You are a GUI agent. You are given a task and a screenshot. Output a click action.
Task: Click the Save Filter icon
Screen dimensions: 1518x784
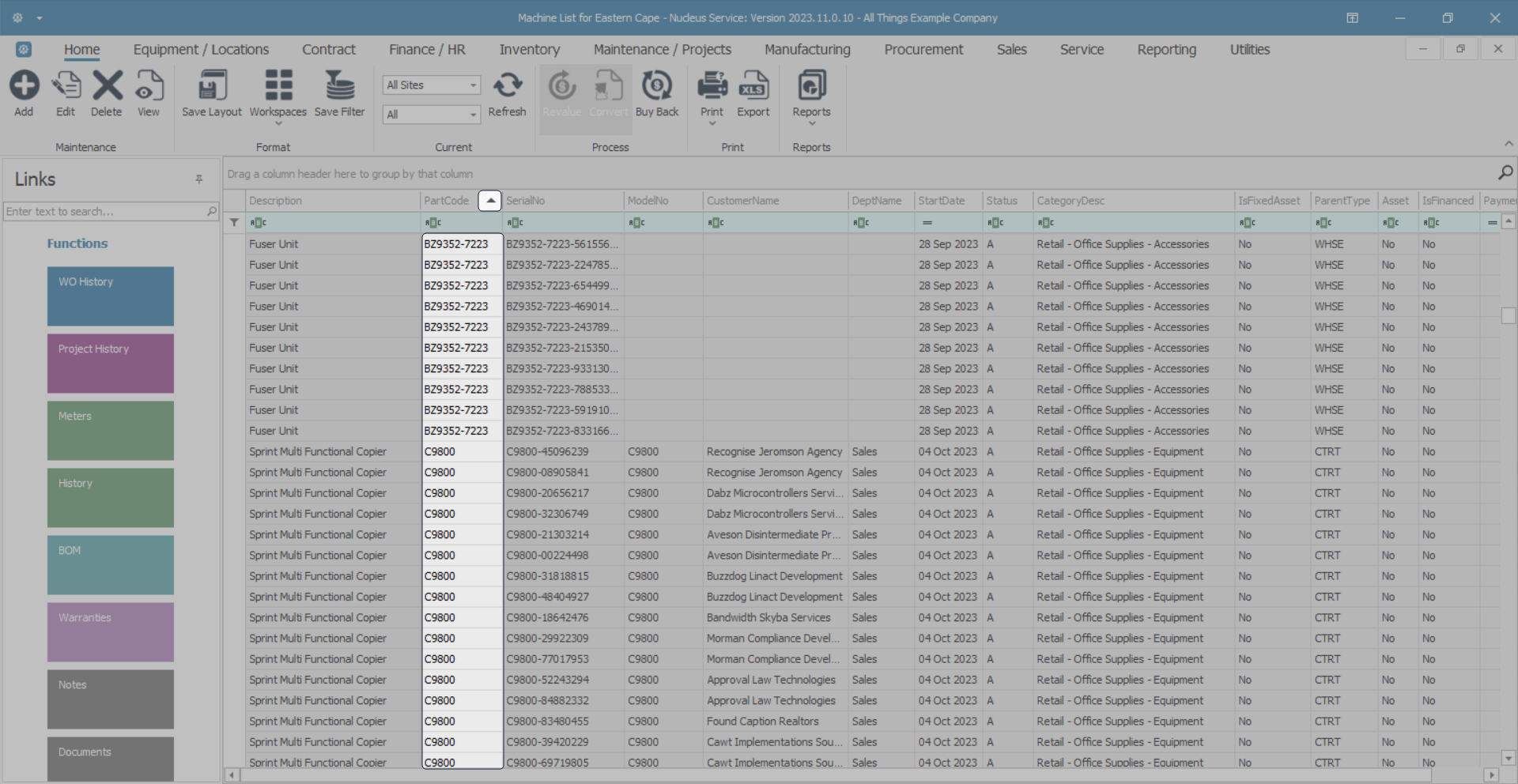pyautogui.click(x=340, y=85)
